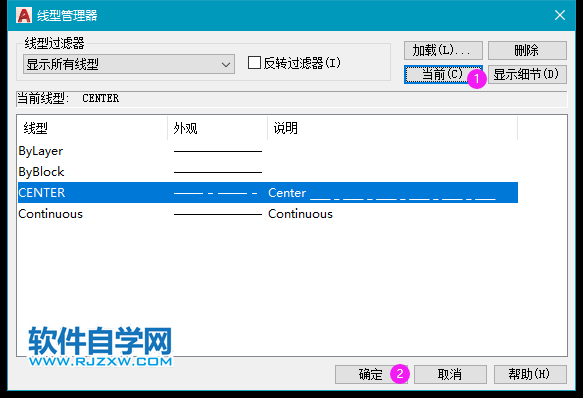
Task: Click the 线型 column header
Action: [x=92, y=128]
